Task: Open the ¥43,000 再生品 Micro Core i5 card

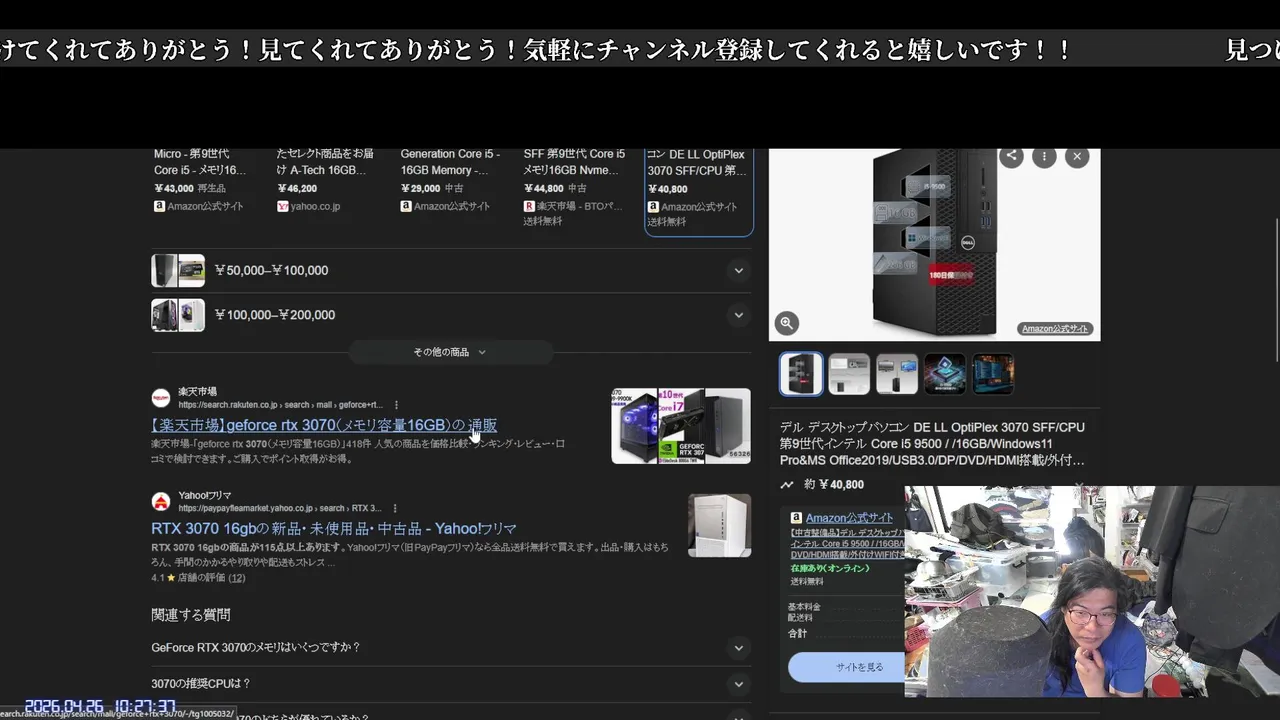Action: (205, 182)
